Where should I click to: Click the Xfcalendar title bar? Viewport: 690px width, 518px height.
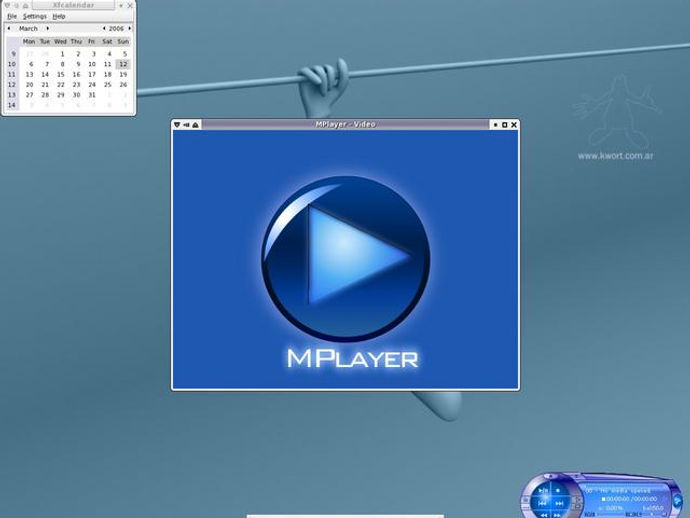point(73,5)
